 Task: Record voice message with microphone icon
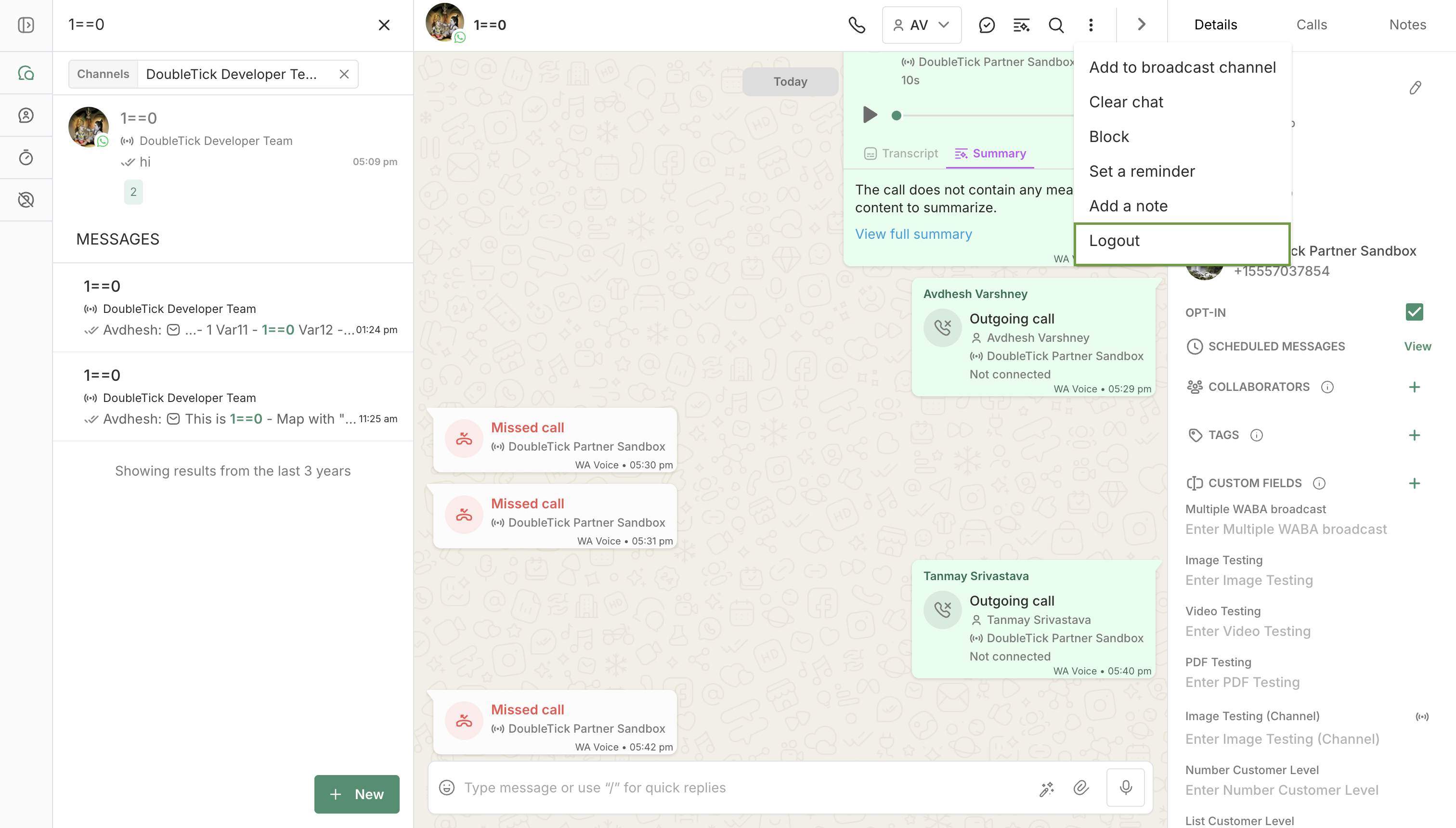coord(1126,788)
